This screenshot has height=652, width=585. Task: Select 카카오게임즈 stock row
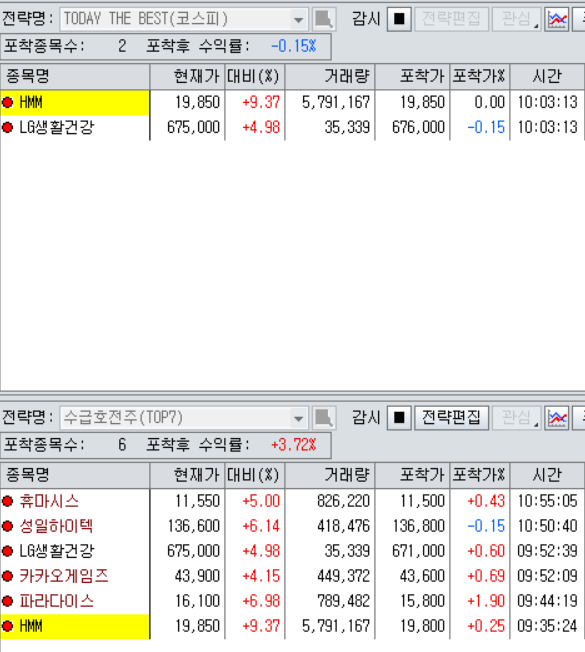click(x=292, y=576)
